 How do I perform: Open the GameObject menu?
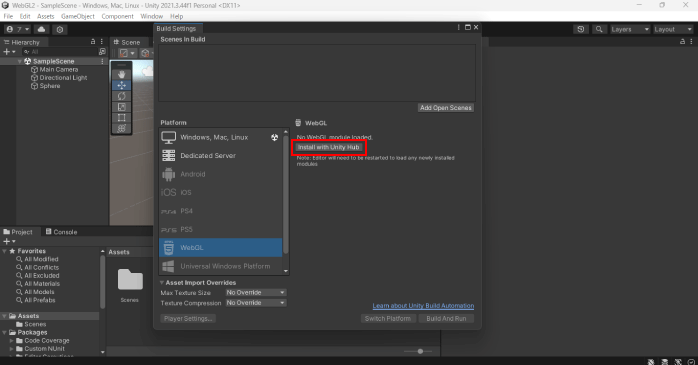78,16
